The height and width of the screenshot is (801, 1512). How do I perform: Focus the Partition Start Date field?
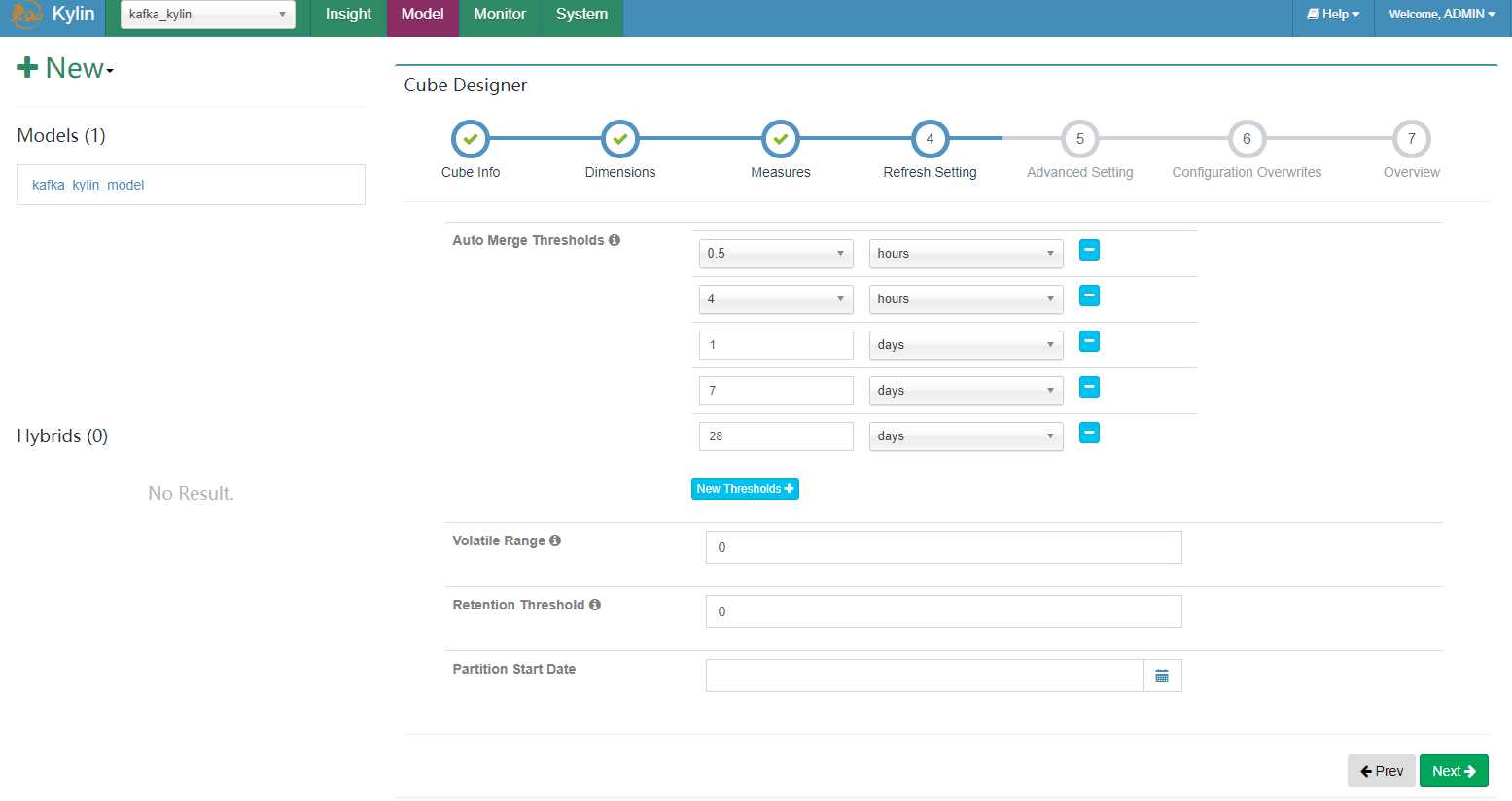tap(925, 676)
